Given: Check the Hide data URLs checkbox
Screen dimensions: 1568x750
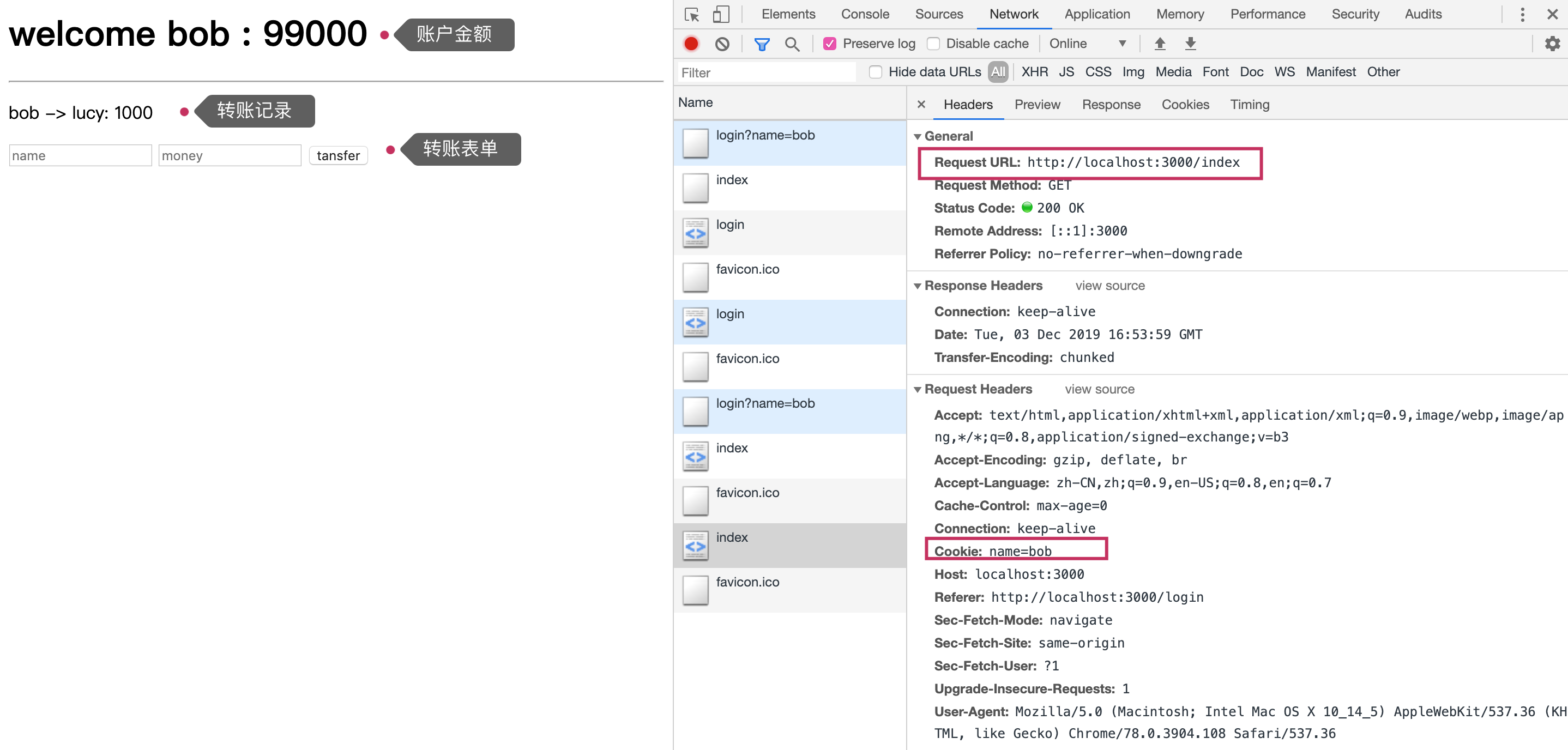Looking at the screenshot, I should tap(875, 72).
